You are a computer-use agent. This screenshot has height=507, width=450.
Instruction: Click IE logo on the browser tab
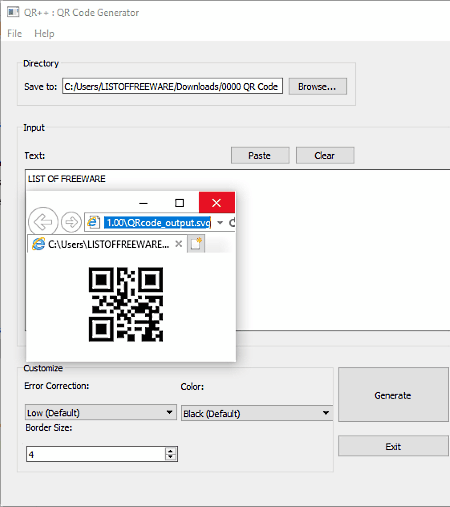38,244
